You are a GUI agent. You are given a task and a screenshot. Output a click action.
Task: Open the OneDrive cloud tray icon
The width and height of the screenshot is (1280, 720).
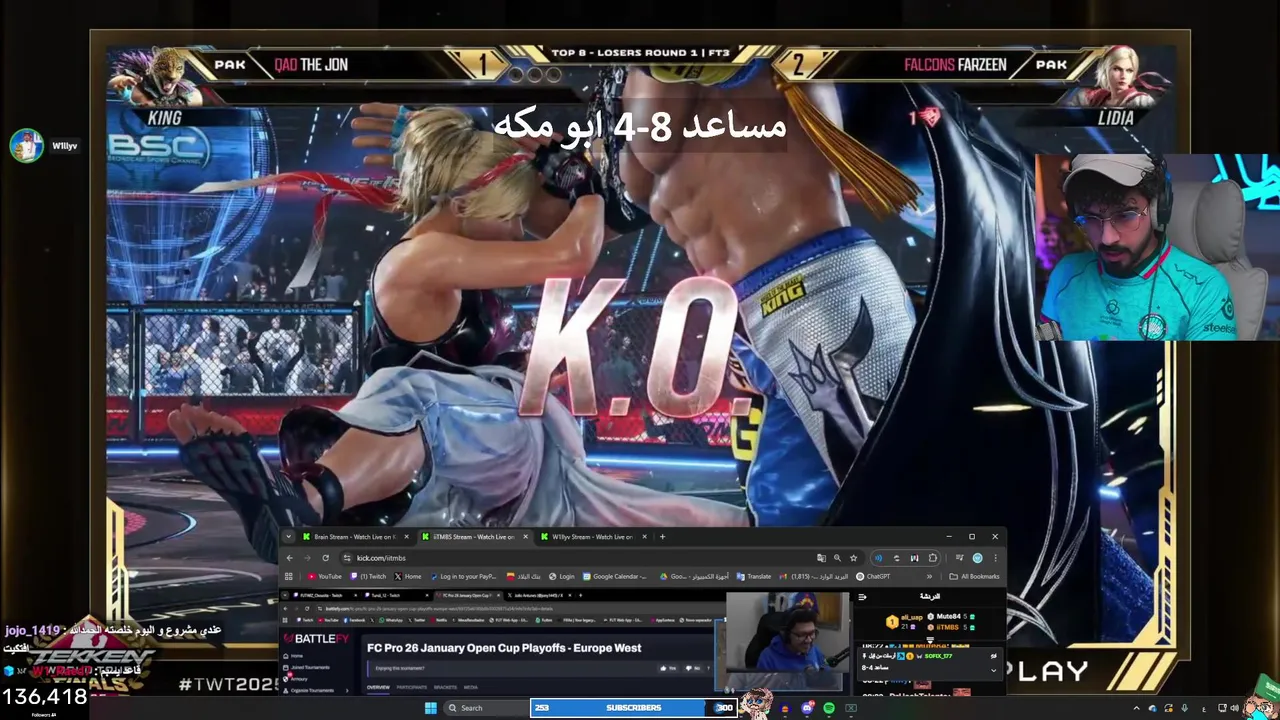tap(1152, 708)
